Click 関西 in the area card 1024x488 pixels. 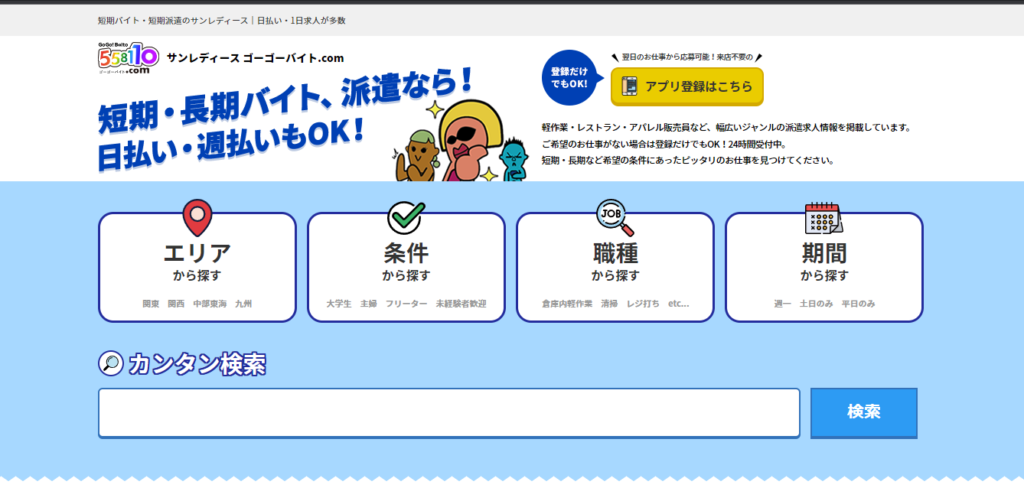coord(176,304)
